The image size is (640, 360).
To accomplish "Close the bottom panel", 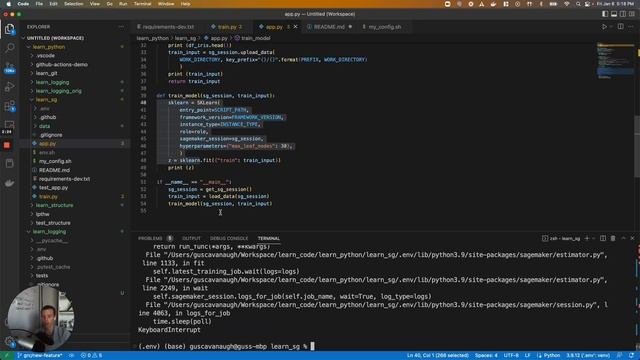I will 632,238.
